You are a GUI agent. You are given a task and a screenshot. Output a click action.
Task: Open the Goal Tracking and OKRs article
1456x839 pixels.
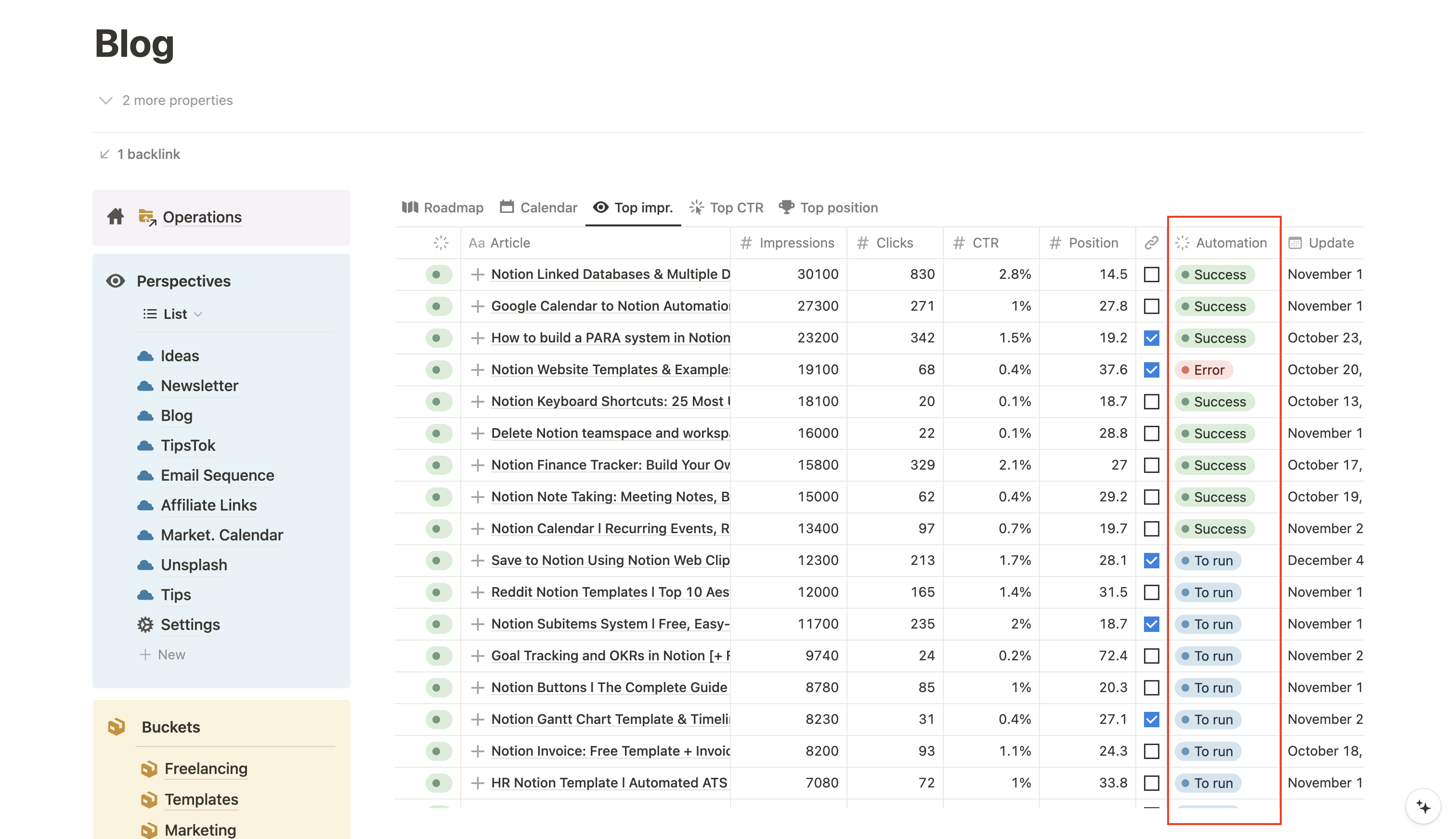tap(611, 656)
